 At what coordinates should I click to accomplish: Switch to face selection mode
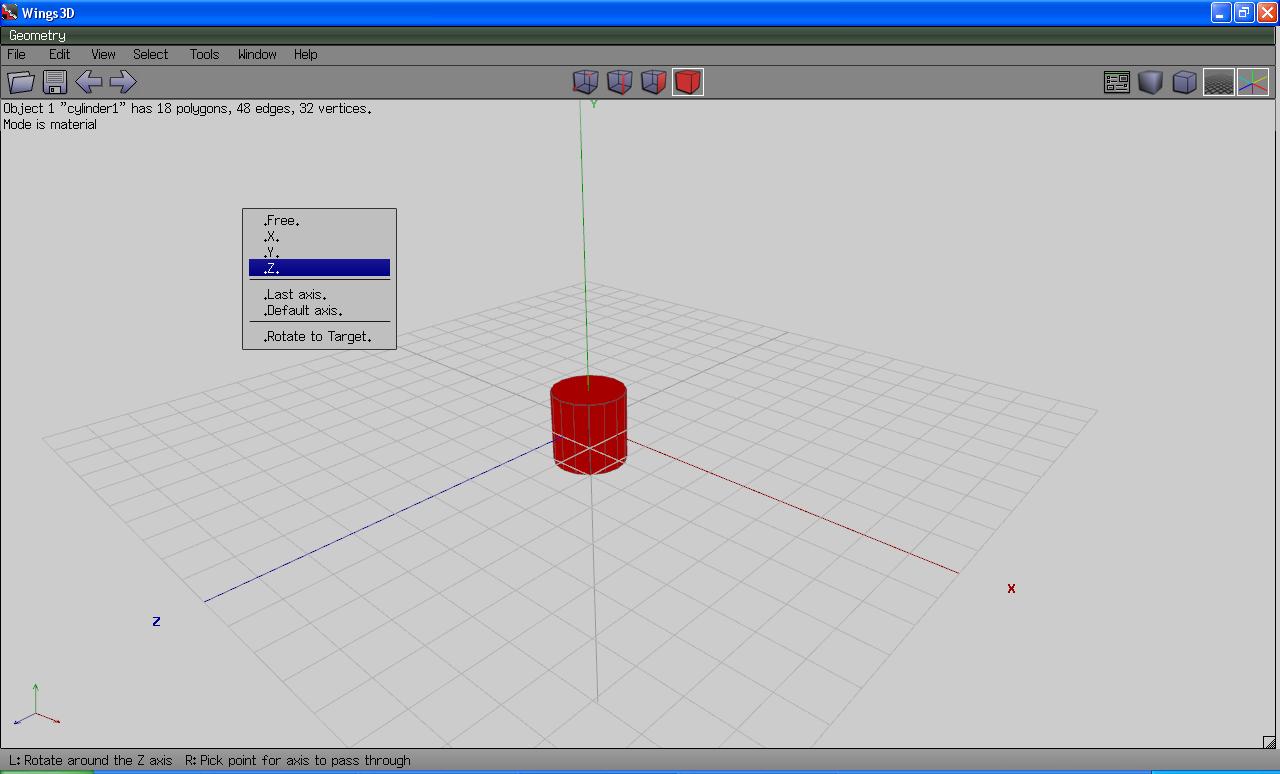[653, 82]
